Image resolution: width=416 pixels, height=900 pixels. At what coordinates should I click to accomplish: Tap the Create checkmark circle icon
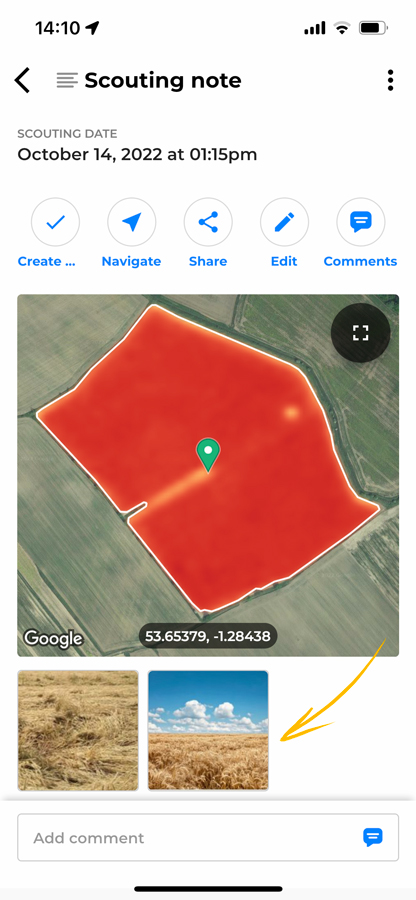tap(55, 222)
